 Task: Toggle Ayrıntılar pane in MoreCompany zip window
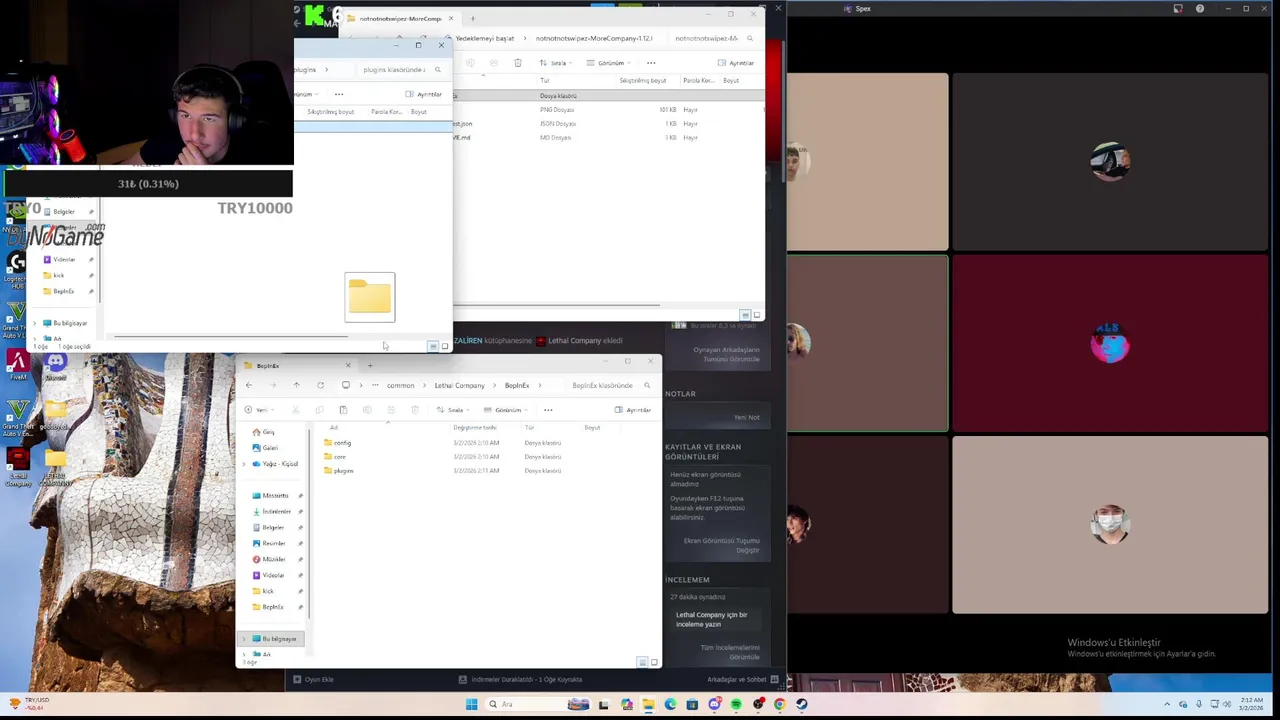pyautogui.click(x=736, y=63)
